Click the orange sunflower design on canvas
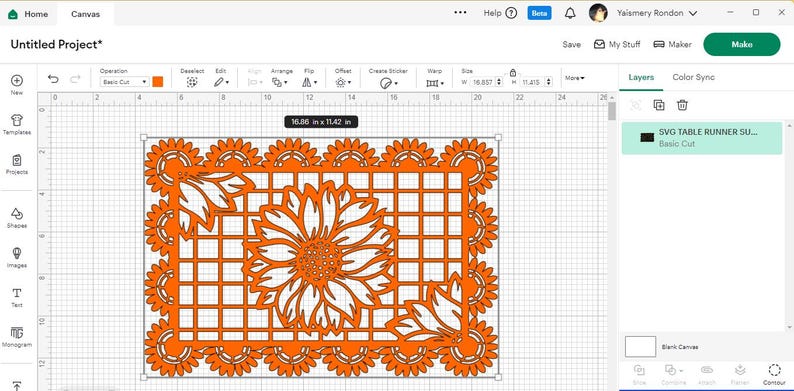Screen dimensions: 794x391 click(x=321, y=257)
